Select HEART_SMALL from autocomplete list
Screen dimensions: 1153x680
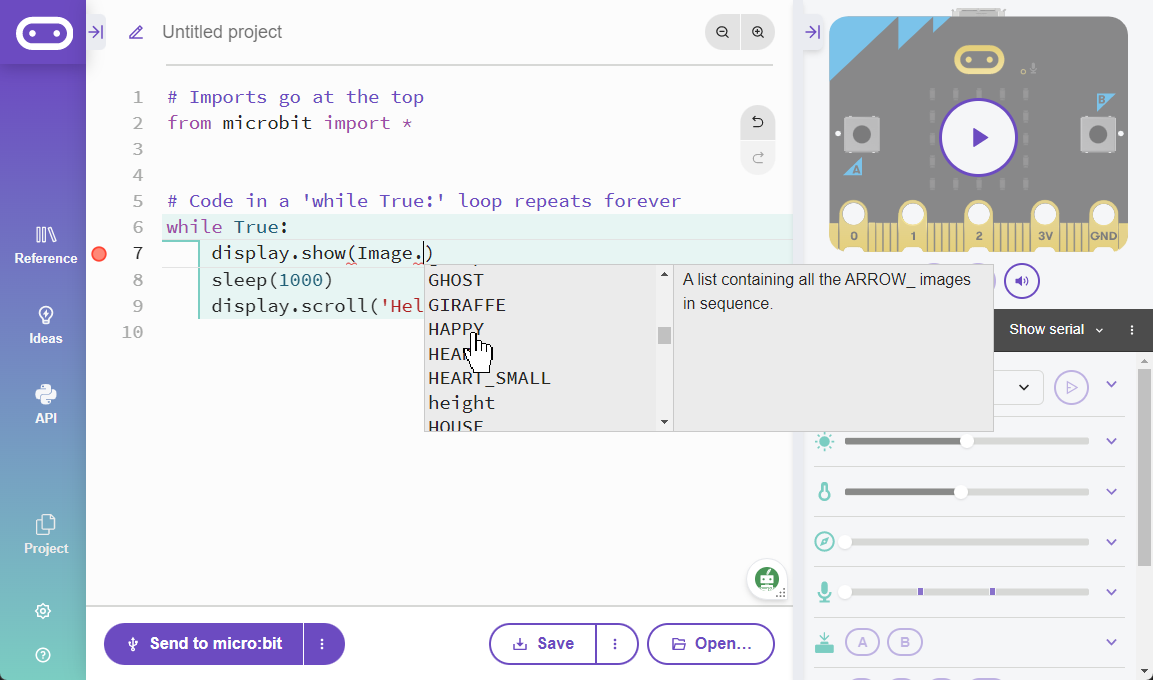pos(540,379)
